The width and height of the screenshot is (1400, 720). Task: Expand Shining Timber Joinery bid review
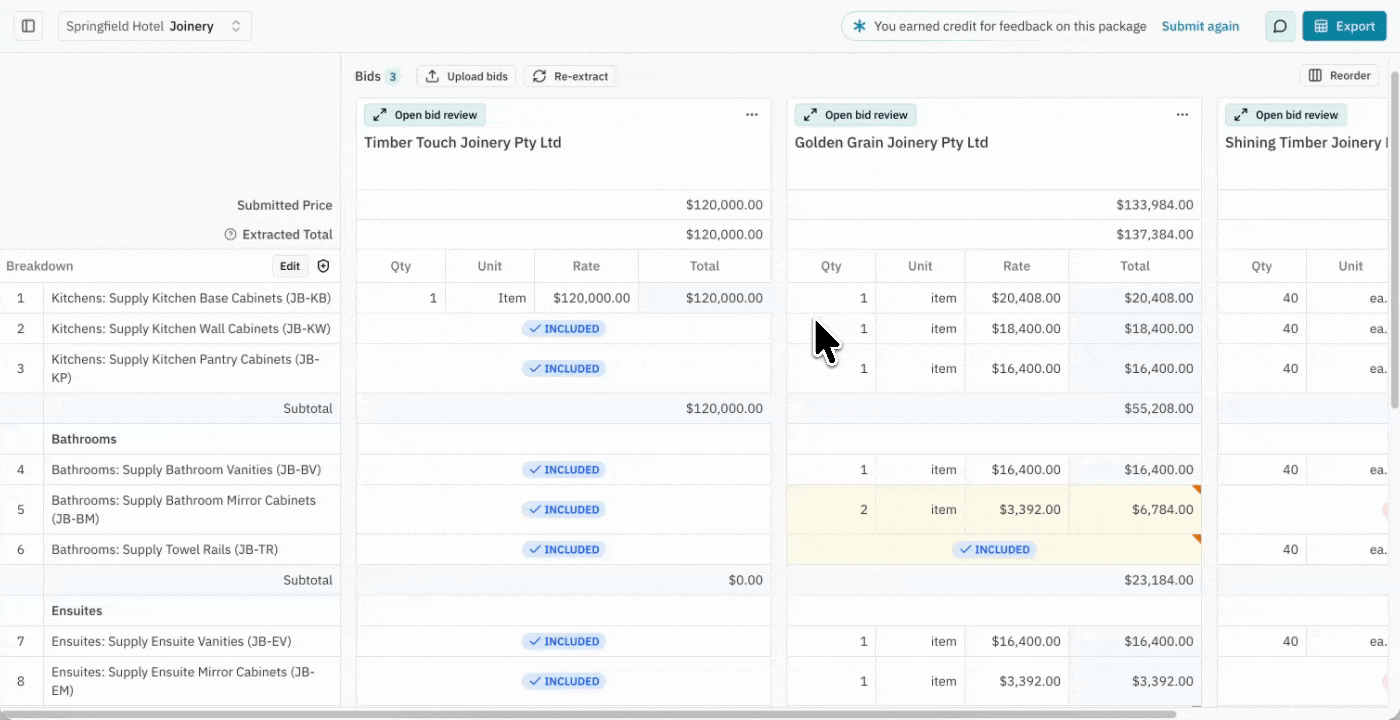click(x=1286, y=115)
